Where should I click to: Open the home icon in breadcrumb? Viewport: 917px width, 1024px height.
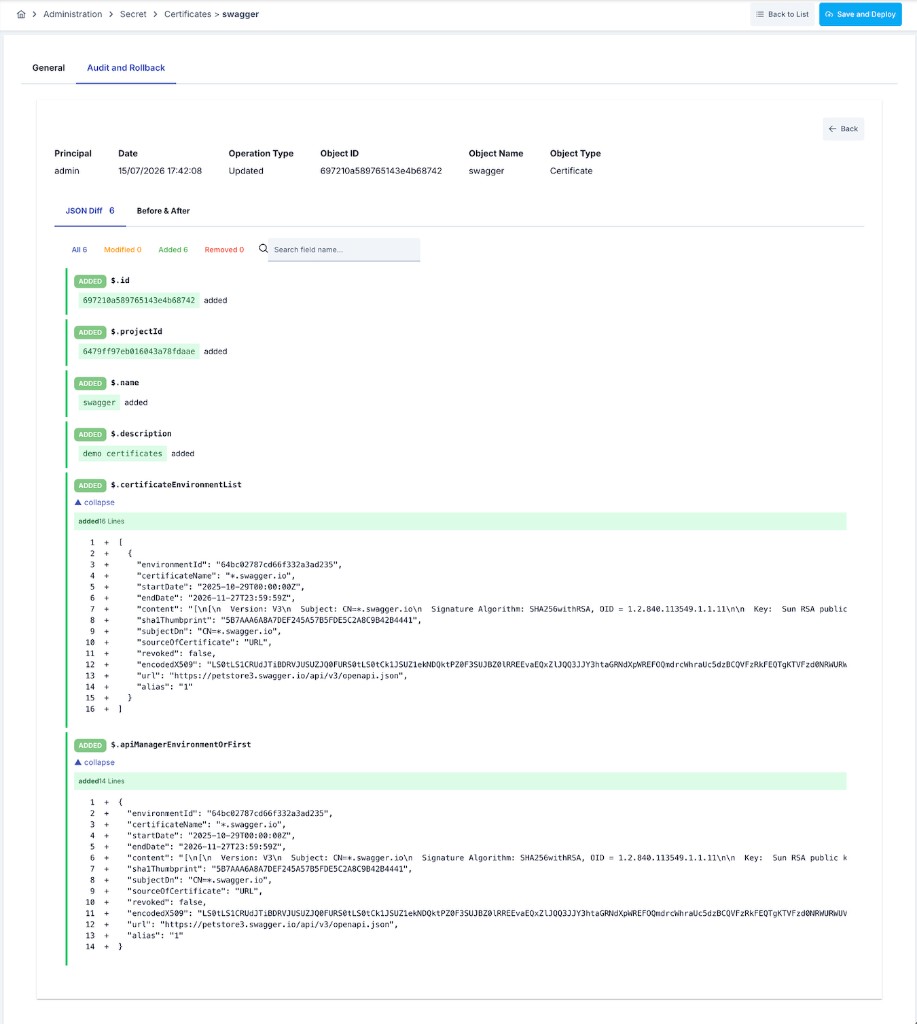pos(21,14)
